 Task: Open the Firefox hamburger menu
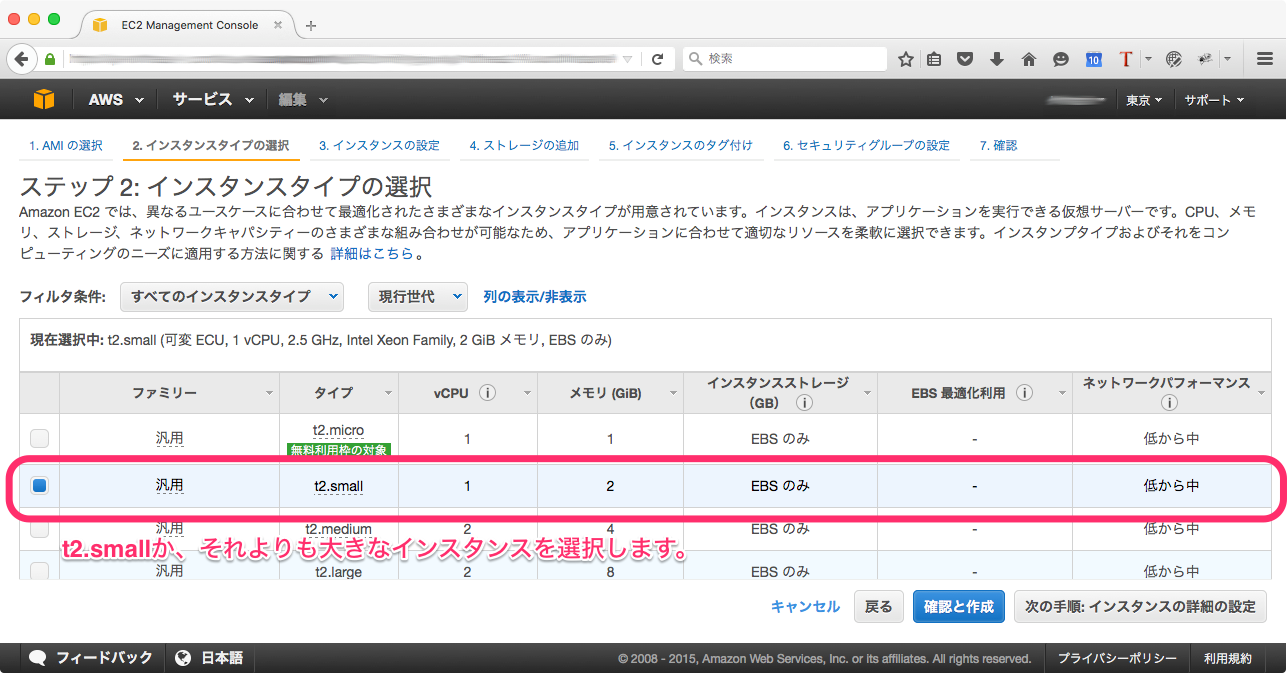click(1264, 59)
